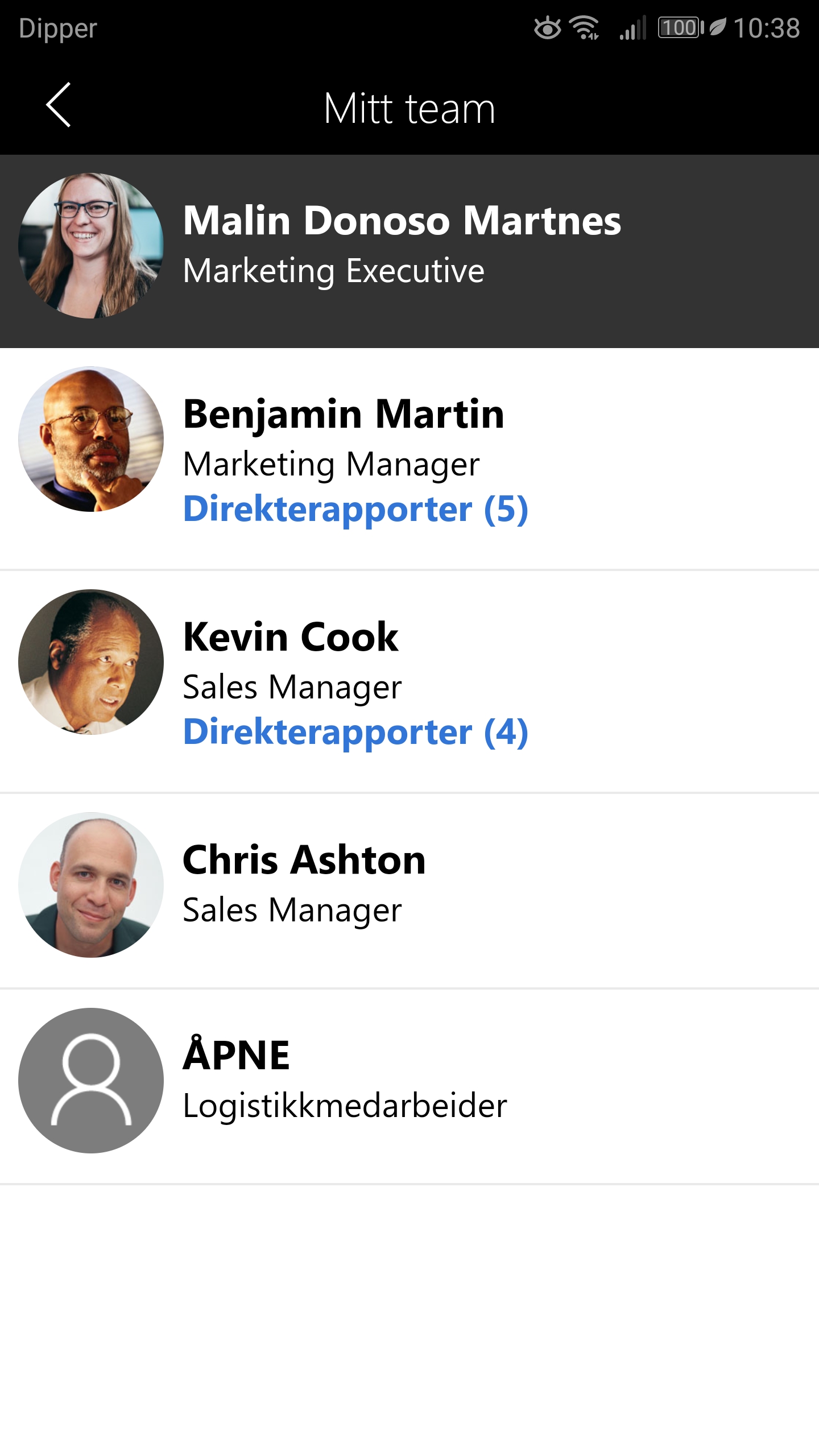Tap the back arrow icon
The height and width of the screenshot is (1456, 819).
(59, 105)
